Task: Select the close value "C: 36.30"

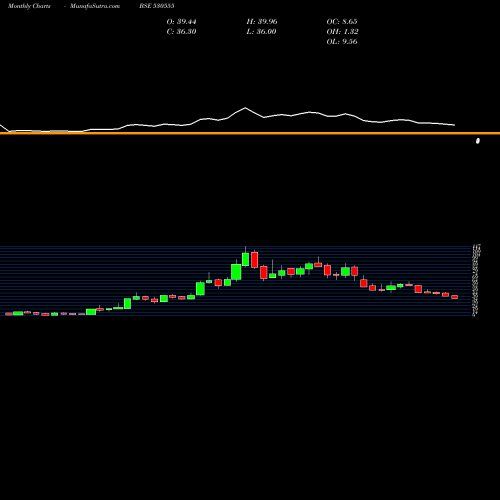Action: tap(181, 32)
